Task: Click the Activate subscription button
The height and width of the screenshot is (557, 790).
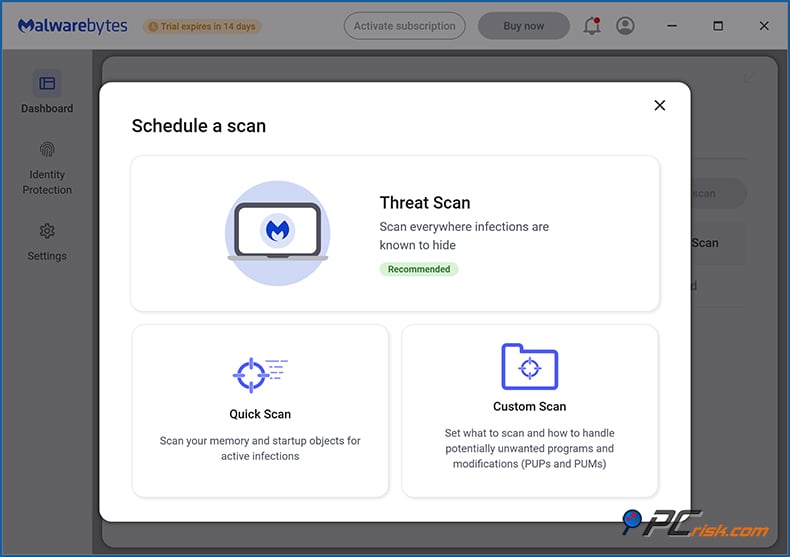Action: (405, 26)
